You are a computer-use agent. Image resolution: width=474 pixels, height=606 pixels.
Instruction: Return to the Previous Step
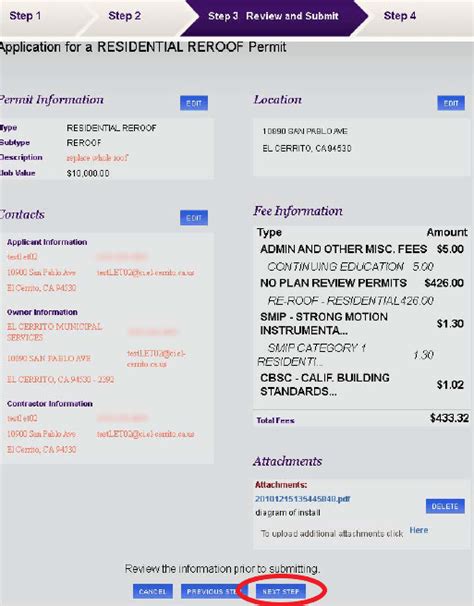click(x=211, y=591)
